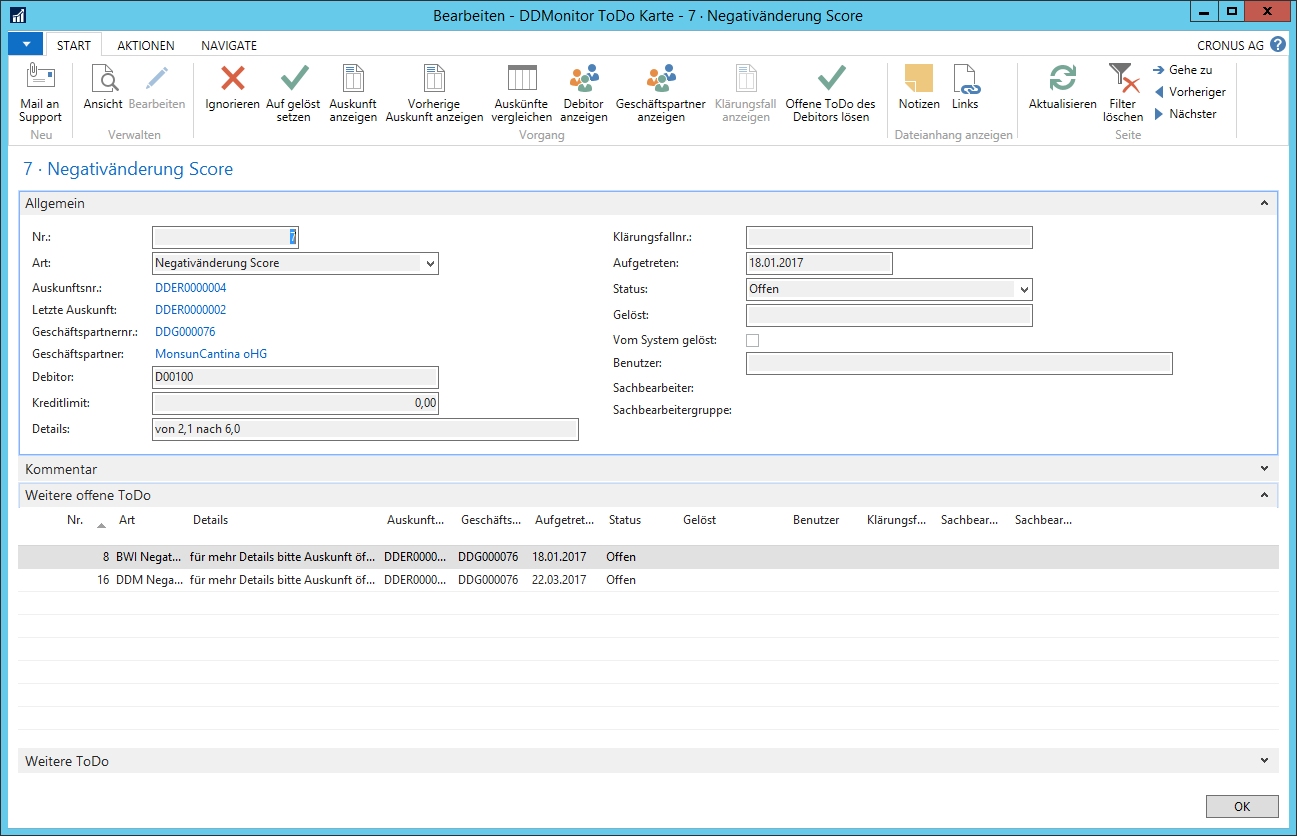Click Aufgetreten date field 18.01.2017
1297x836 pixels.
point(819,263)
